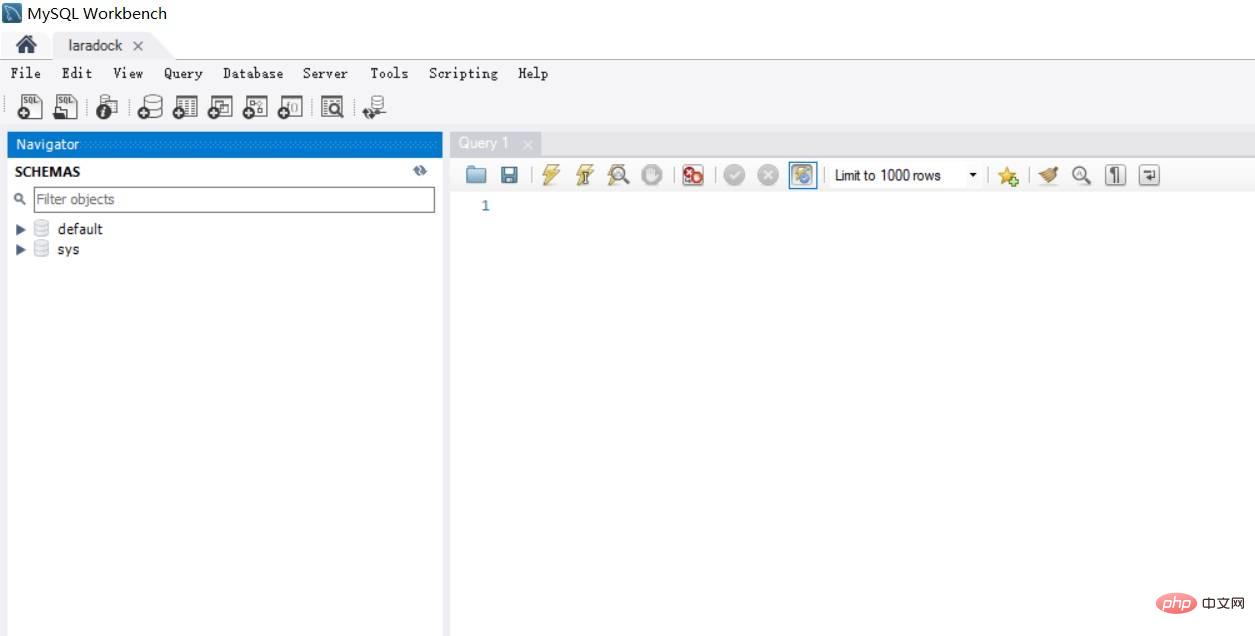Save query as favorite snippet star

tap(1007, 175)
